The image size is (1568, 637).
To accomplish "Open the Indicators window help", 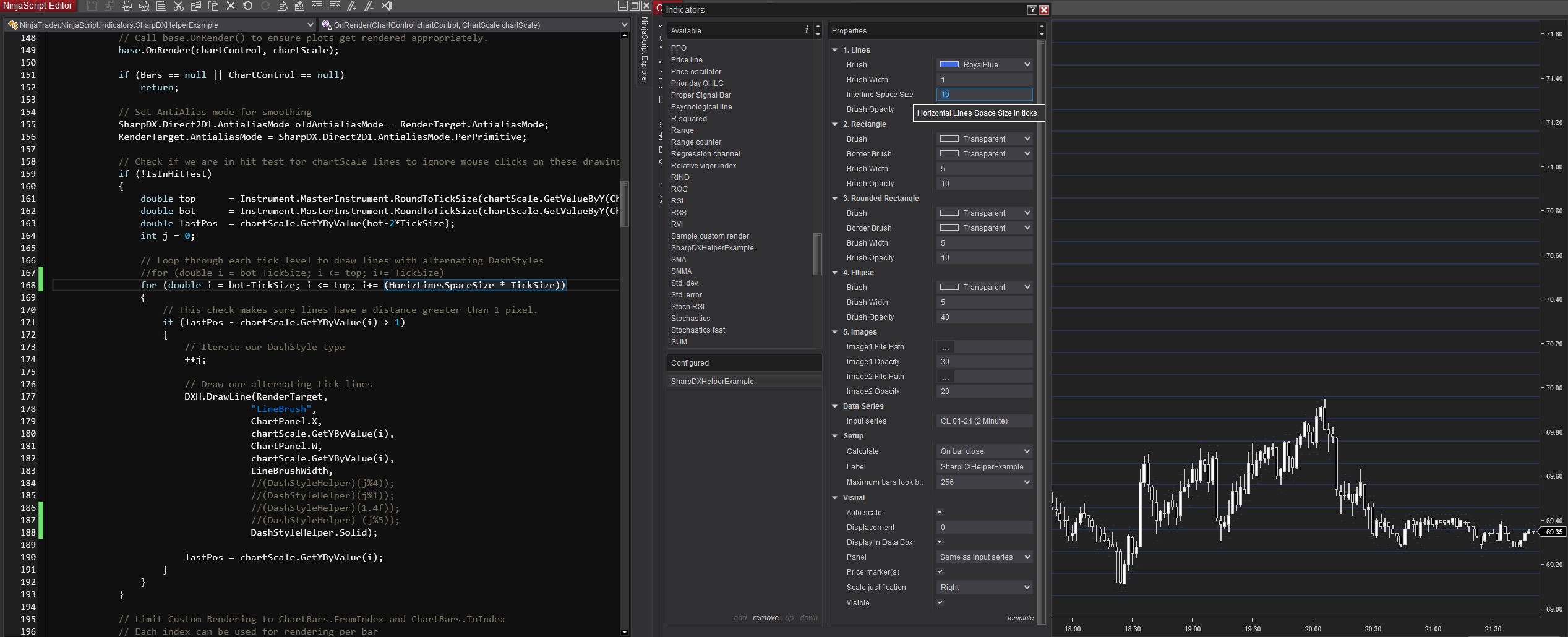I will [1033, 9].
